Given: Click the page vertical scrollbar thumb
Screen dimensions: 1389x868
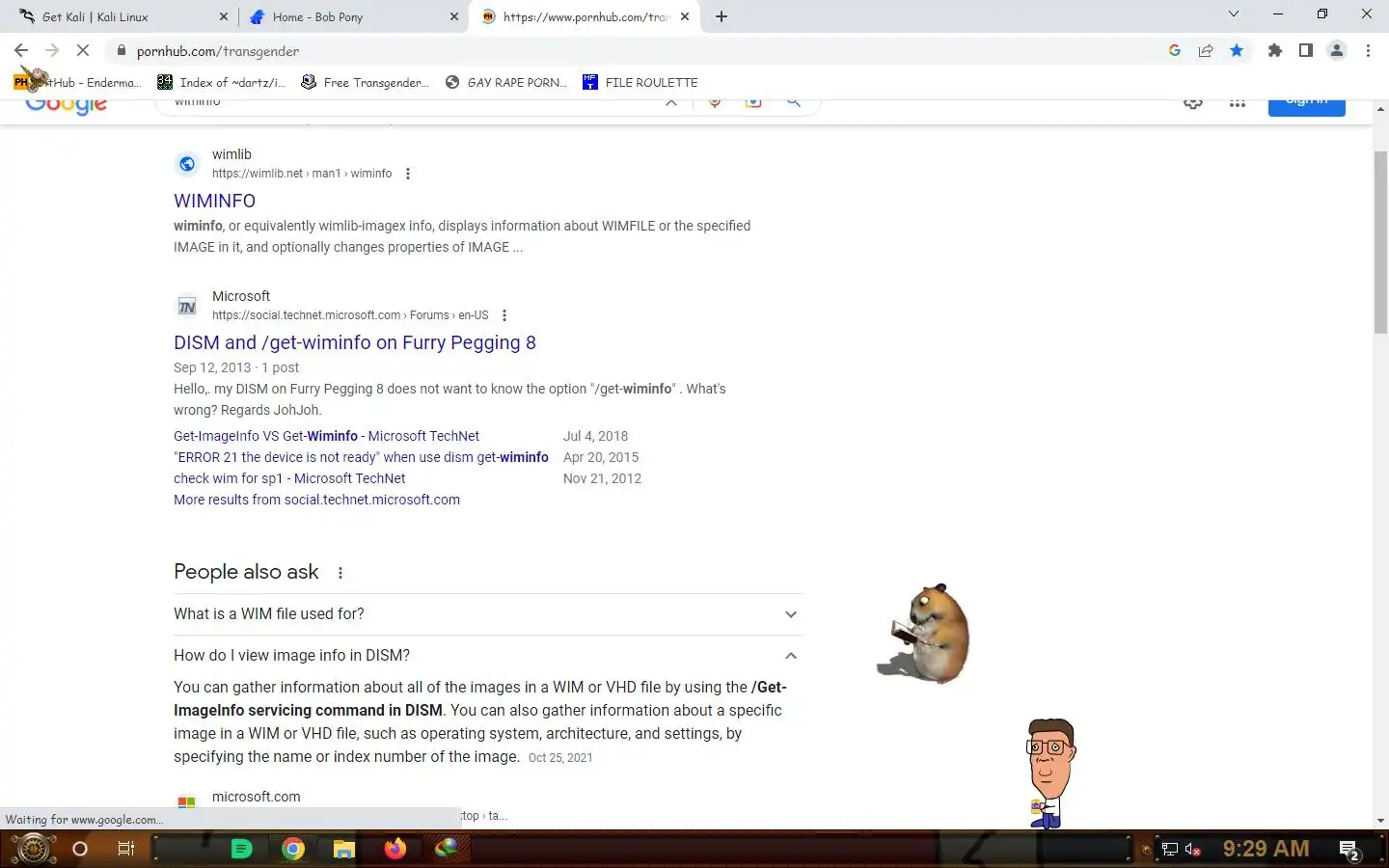Looking at the screenshot, I should click(x=1380, y=241).
